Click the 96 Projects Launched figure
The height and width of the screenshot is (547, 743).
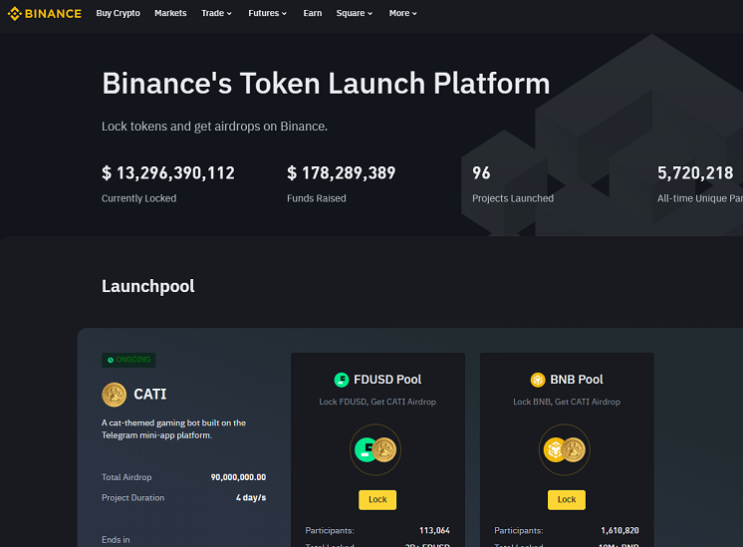coord(481,173)
